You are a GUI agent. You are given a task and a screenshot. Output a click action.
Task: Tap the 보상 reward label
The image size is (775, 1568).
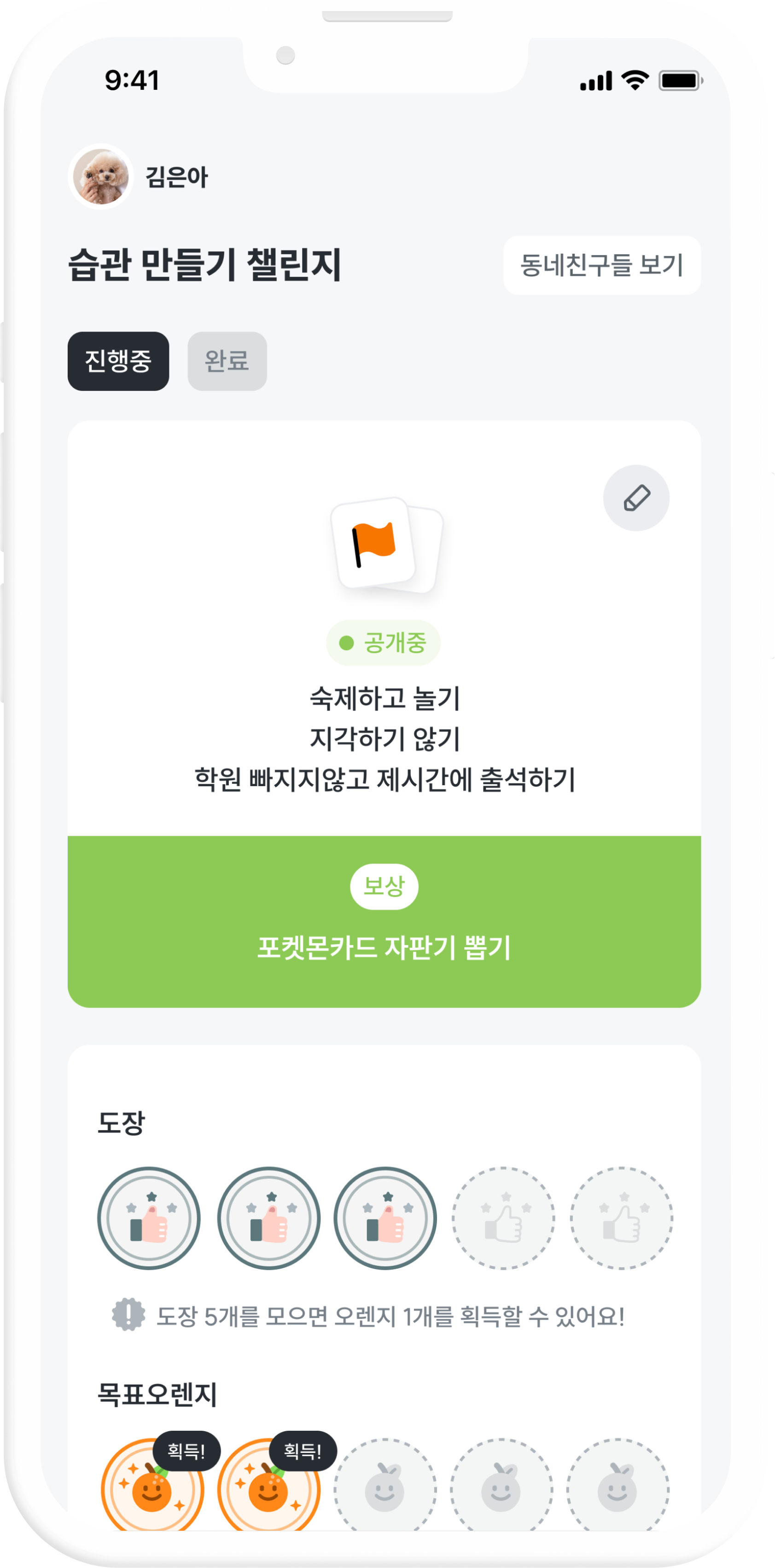click(x=384, y=886)
